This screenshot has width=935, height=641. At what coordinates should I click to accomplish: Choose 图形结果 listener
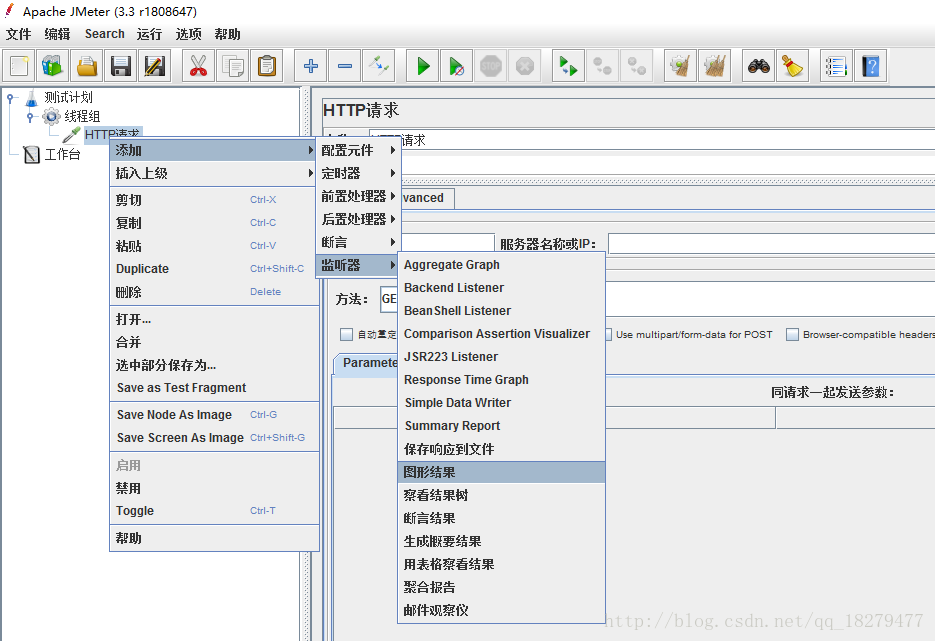point(501,472)
